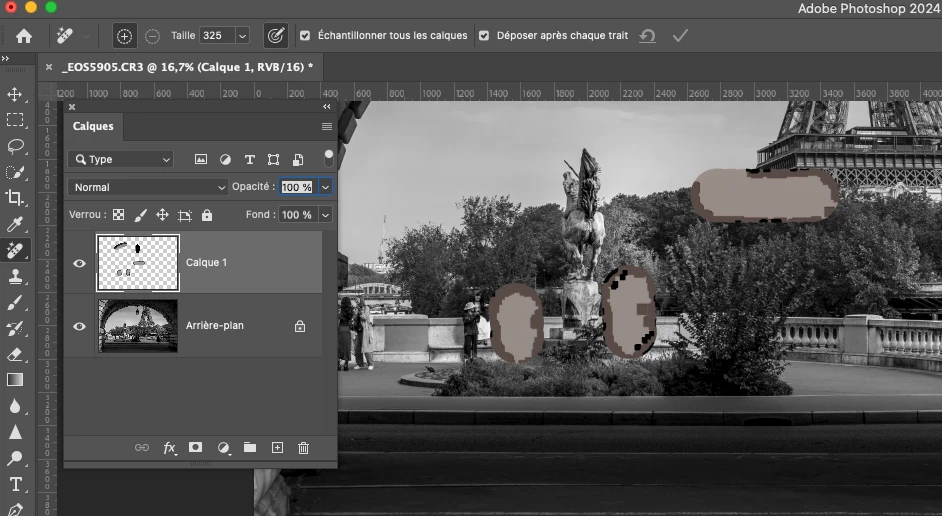Toggle pen pressure size control
Screen dimensions: 942x516
(276, 36)
